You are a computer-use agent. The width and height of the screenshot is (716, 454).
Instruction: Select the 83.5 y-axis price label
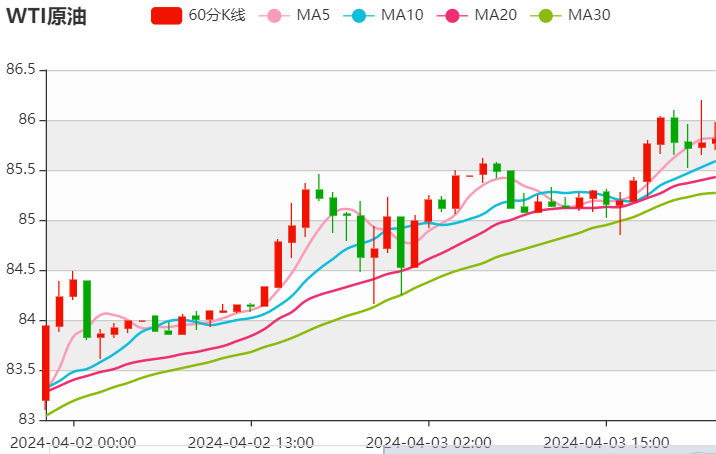point(21,369)
